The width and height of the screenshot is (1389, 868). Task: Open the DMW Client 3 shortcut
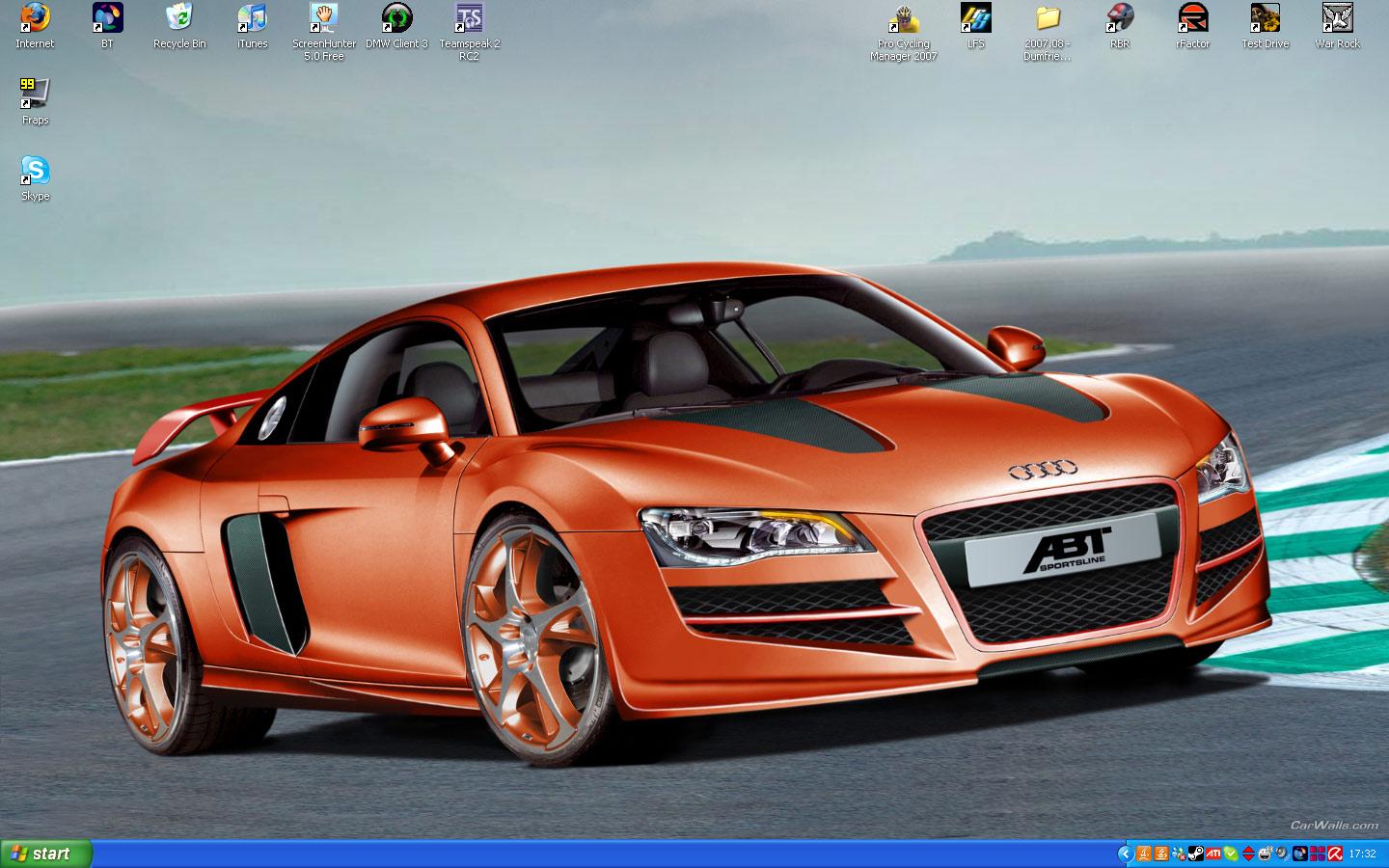[x=396, y=26]
